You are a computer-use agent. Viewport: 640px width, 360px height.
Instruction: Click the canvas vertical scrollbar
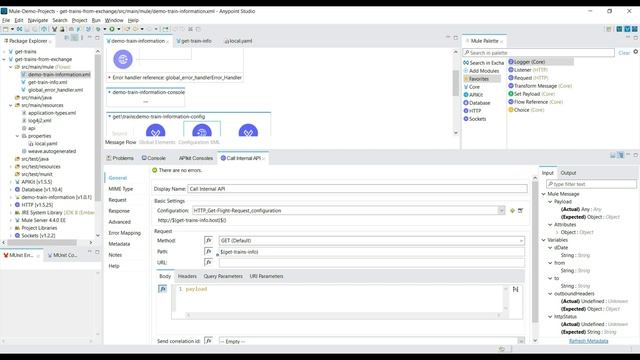(x=456, y=82)
